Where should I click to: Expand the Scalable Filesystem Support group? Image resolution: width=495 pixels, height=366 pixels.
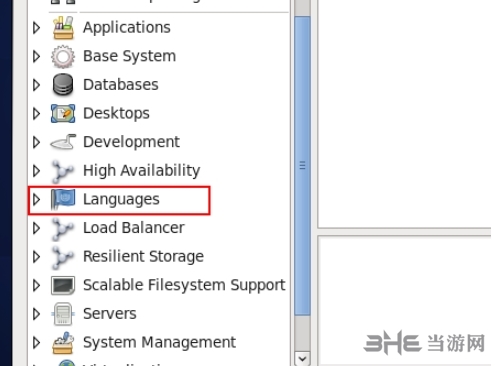click(37, 286)
